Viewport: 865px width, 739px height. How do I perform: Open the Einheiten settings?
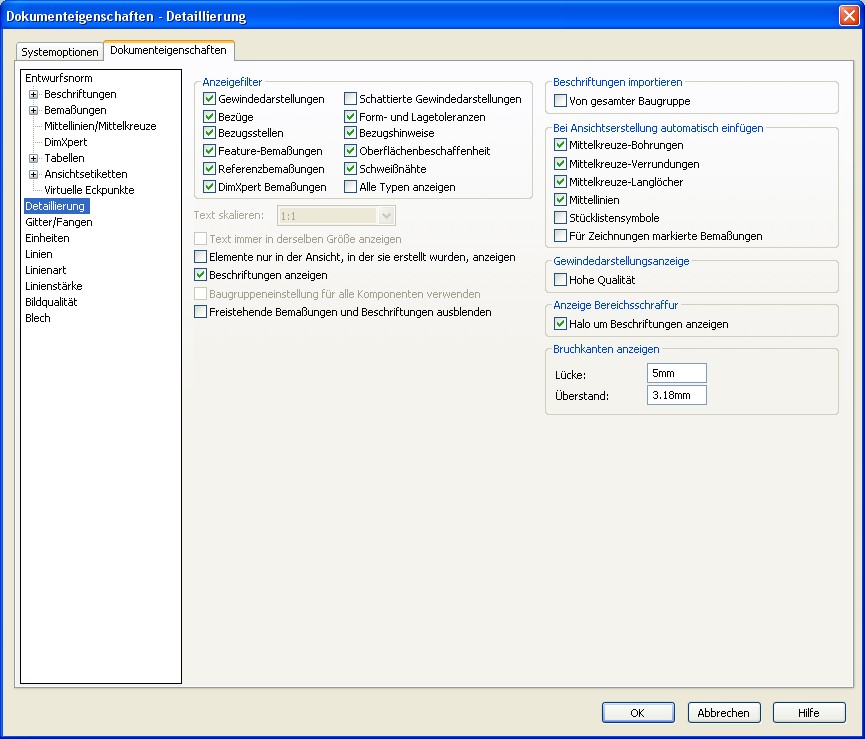(x=47, y=238)
